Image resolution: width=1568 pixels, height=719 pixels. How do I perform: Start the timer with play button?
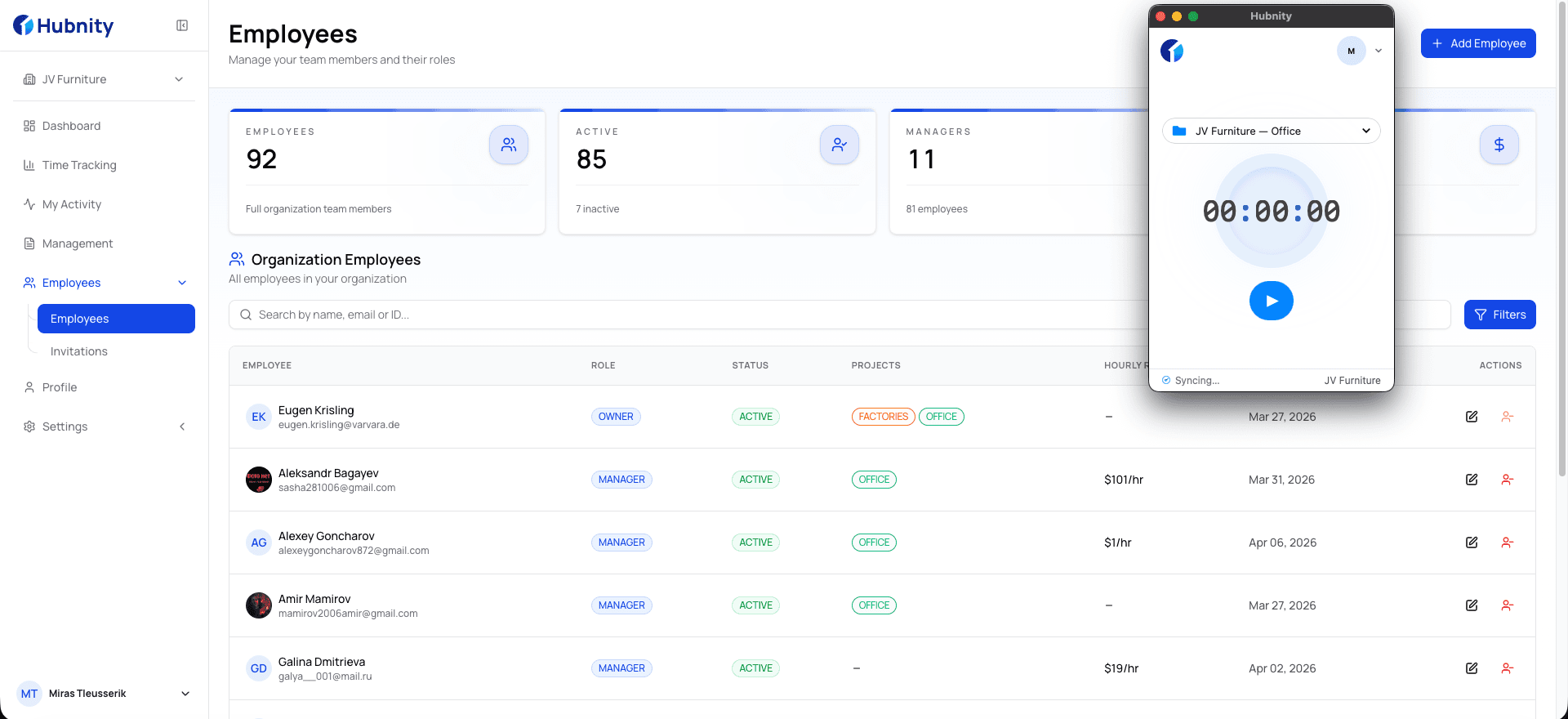point(1272,301)
